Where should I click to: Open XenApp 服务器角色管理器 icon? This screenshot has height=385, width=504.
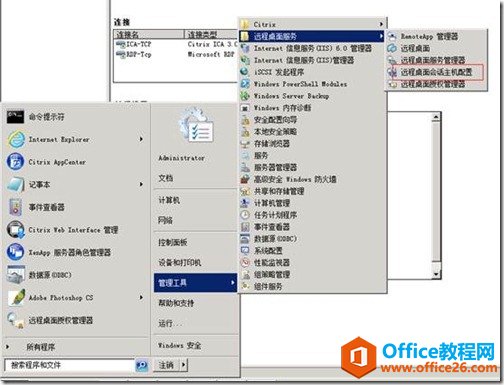pos(15,252)
